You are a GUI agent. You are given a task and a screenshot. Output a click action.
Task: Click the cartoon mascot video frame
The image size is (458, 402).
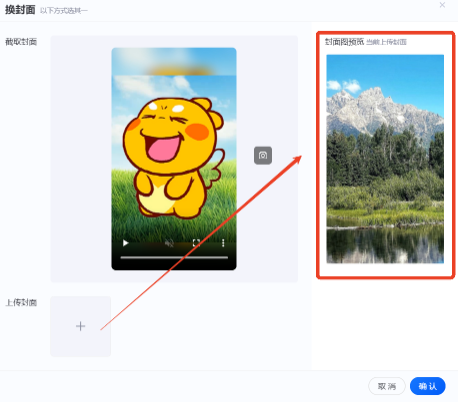pyautogui.click(x=174, y=159)
